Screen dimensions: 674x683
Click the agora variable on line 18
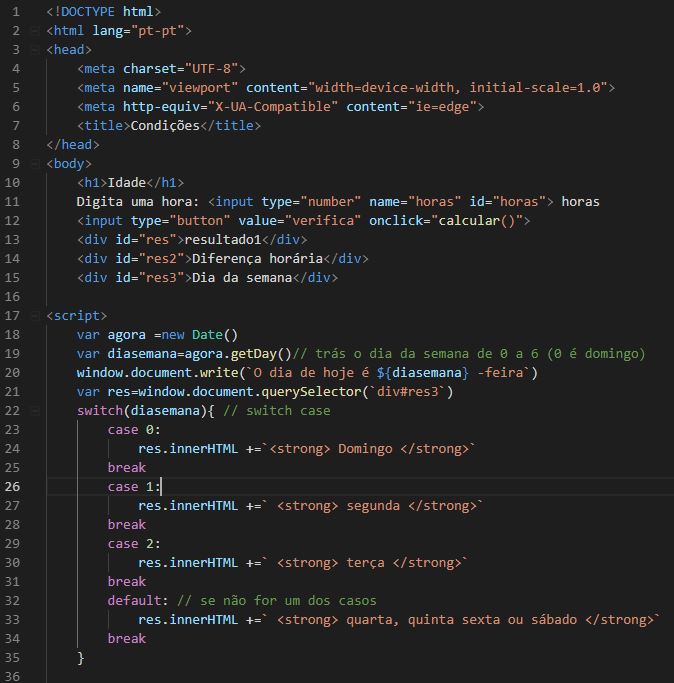pyautogui.click(x=126, y=335)
